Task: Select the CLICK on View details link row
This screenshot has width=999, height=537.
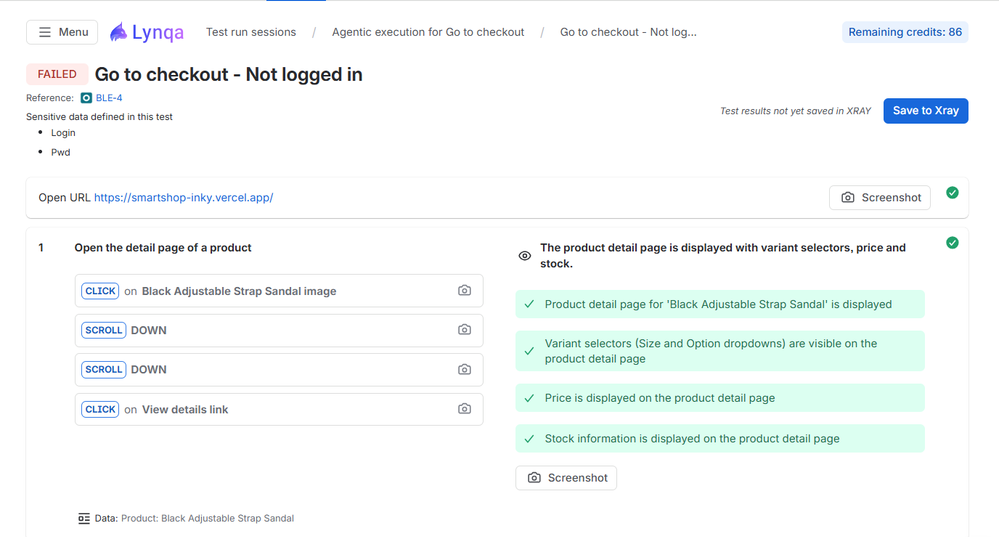Action: pyautogui.click(x=279, y=409)
